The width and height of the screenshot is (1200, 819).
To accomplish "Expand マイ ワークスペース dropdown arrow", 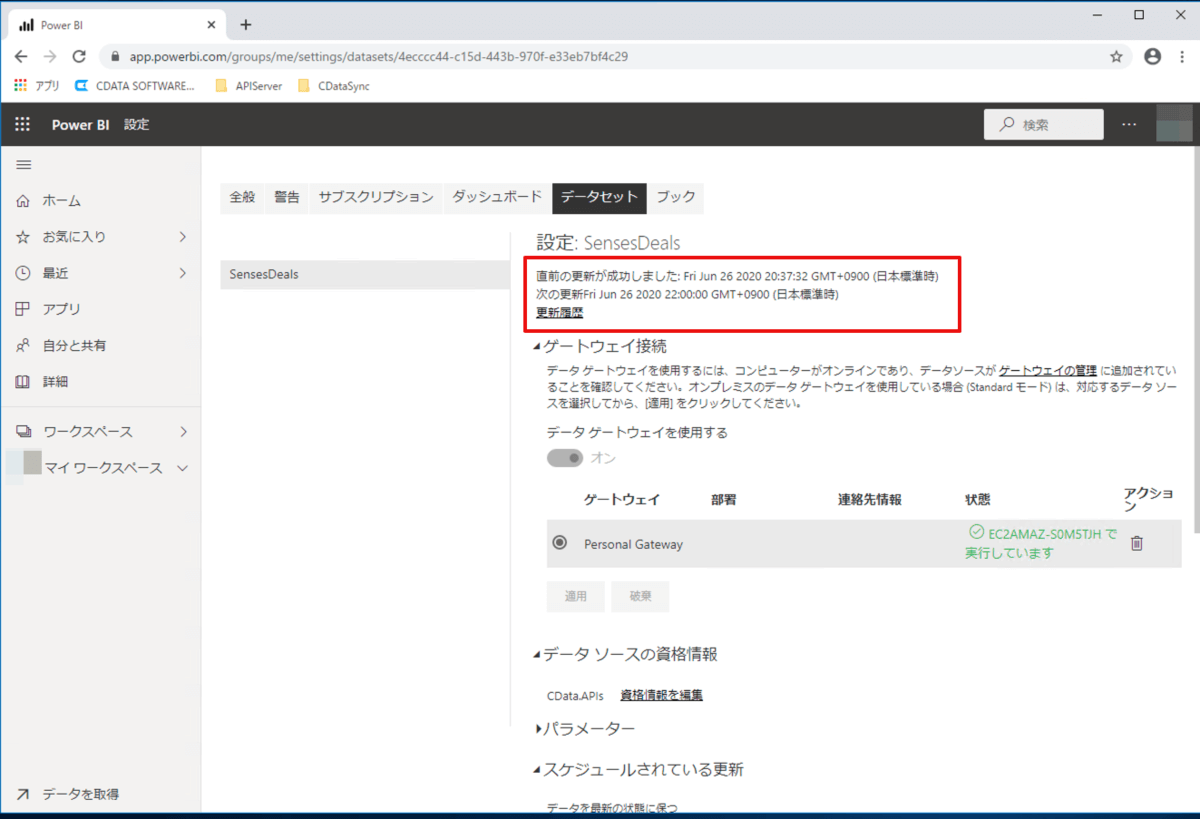I will click(182, 468).
